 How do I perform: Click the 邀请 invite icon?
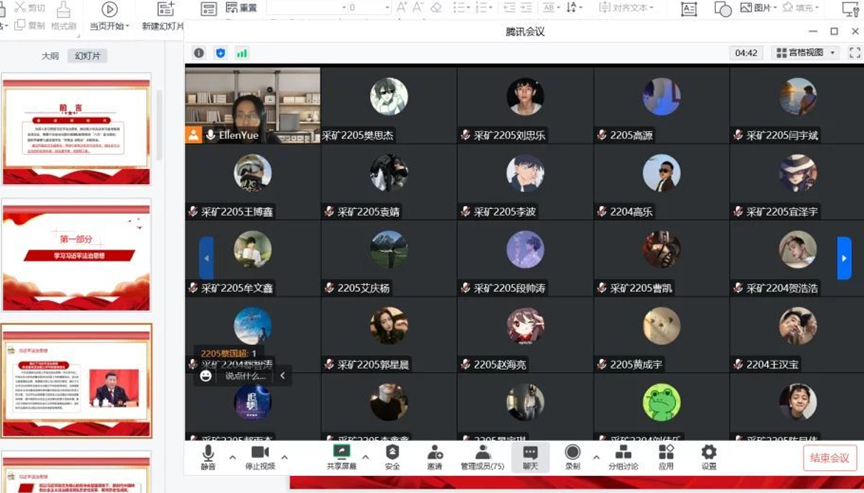pos(435,456)
